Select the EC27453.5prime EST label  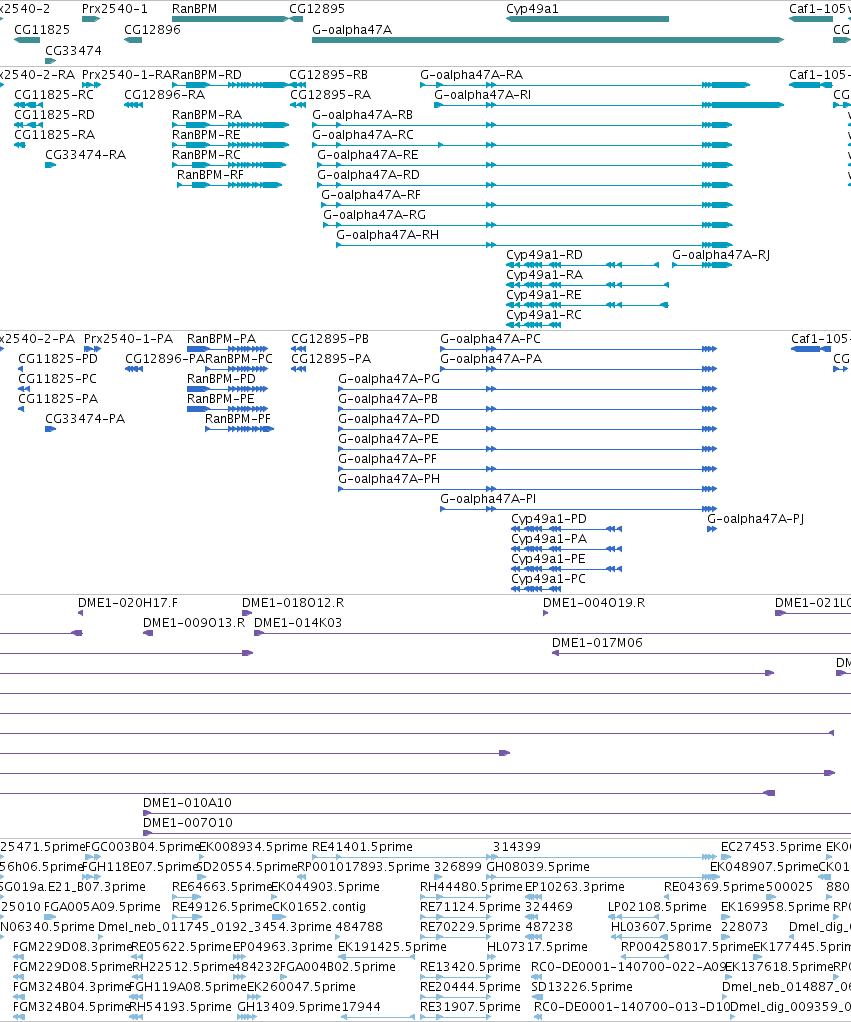771,847
